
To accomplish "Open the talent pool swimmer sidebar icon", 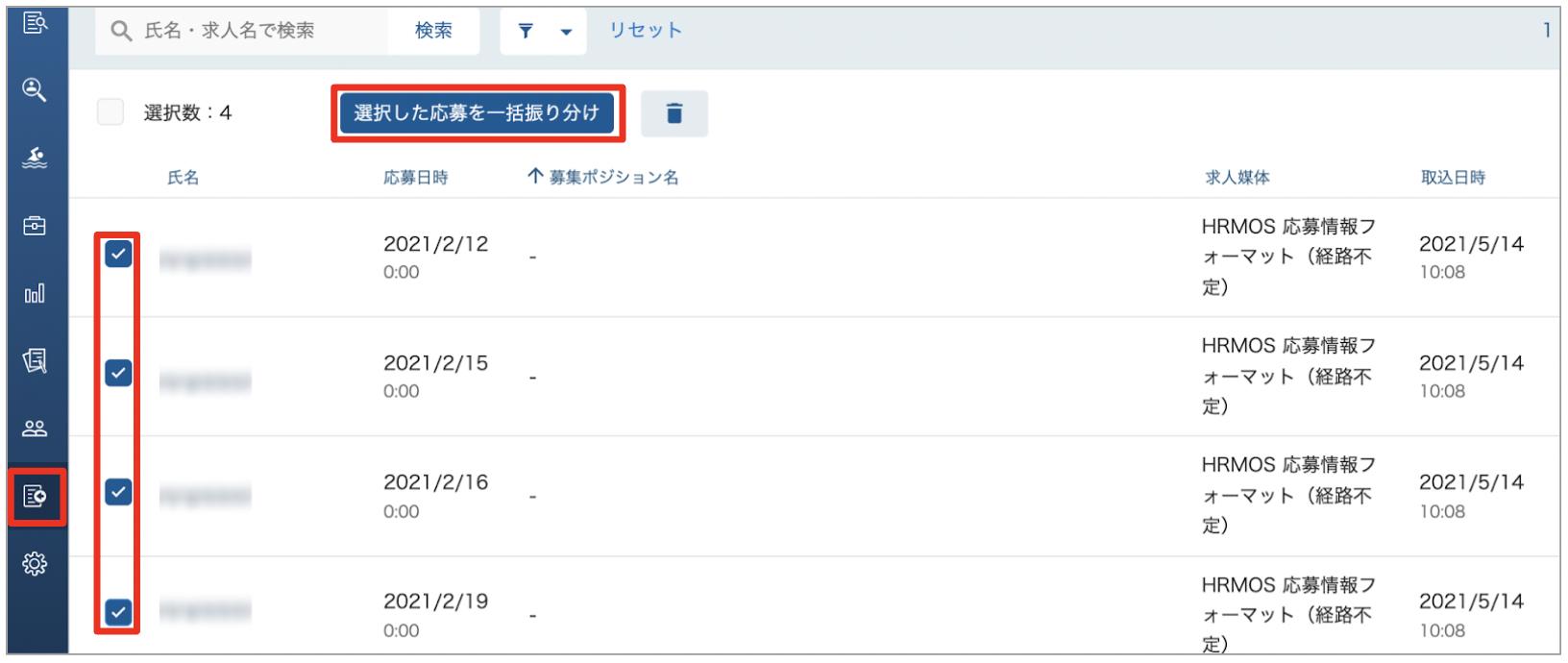I will click(x=35, y=158).
